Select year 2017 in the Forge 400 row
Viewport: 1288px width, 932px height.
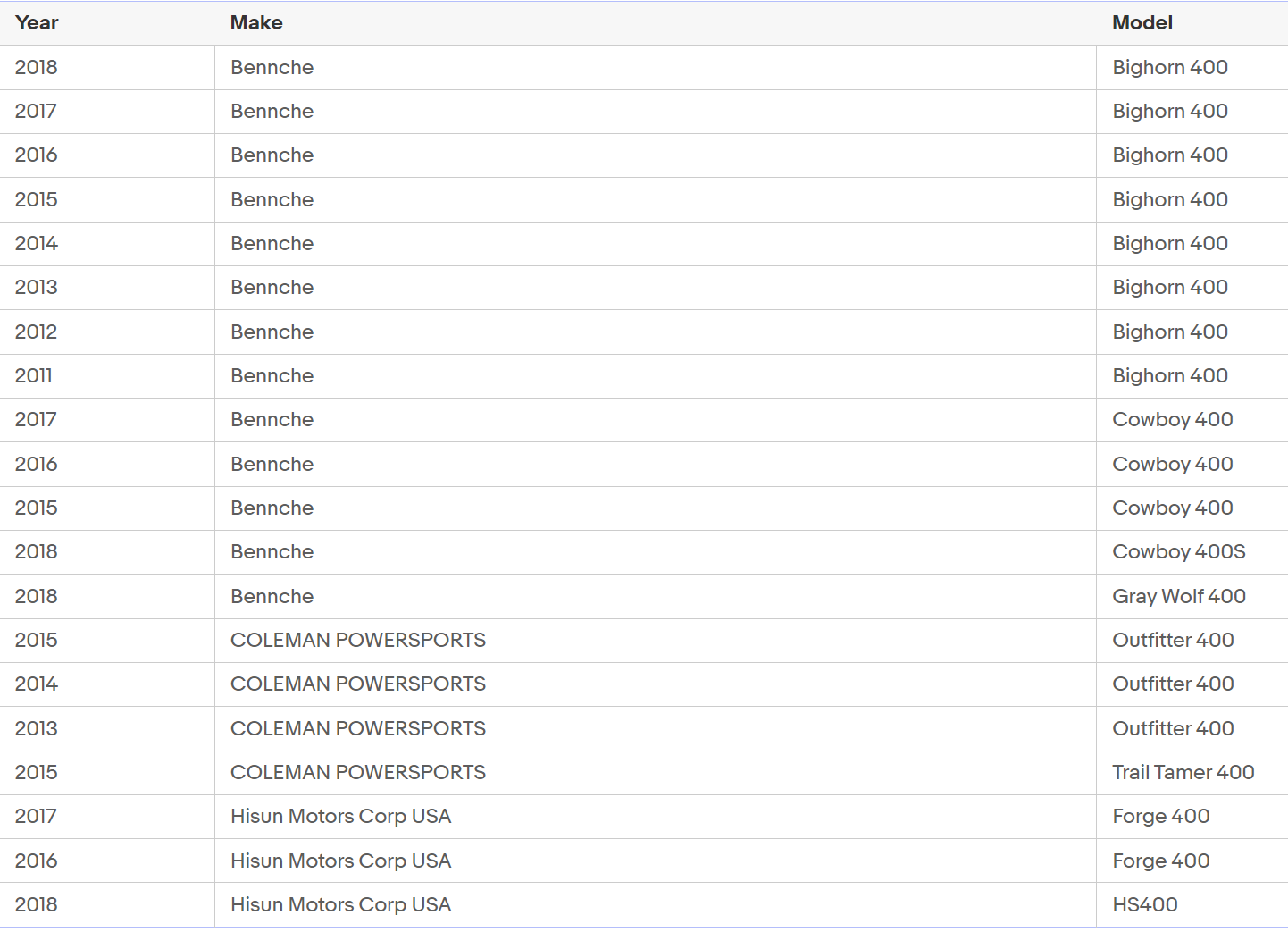pos(36,816)
